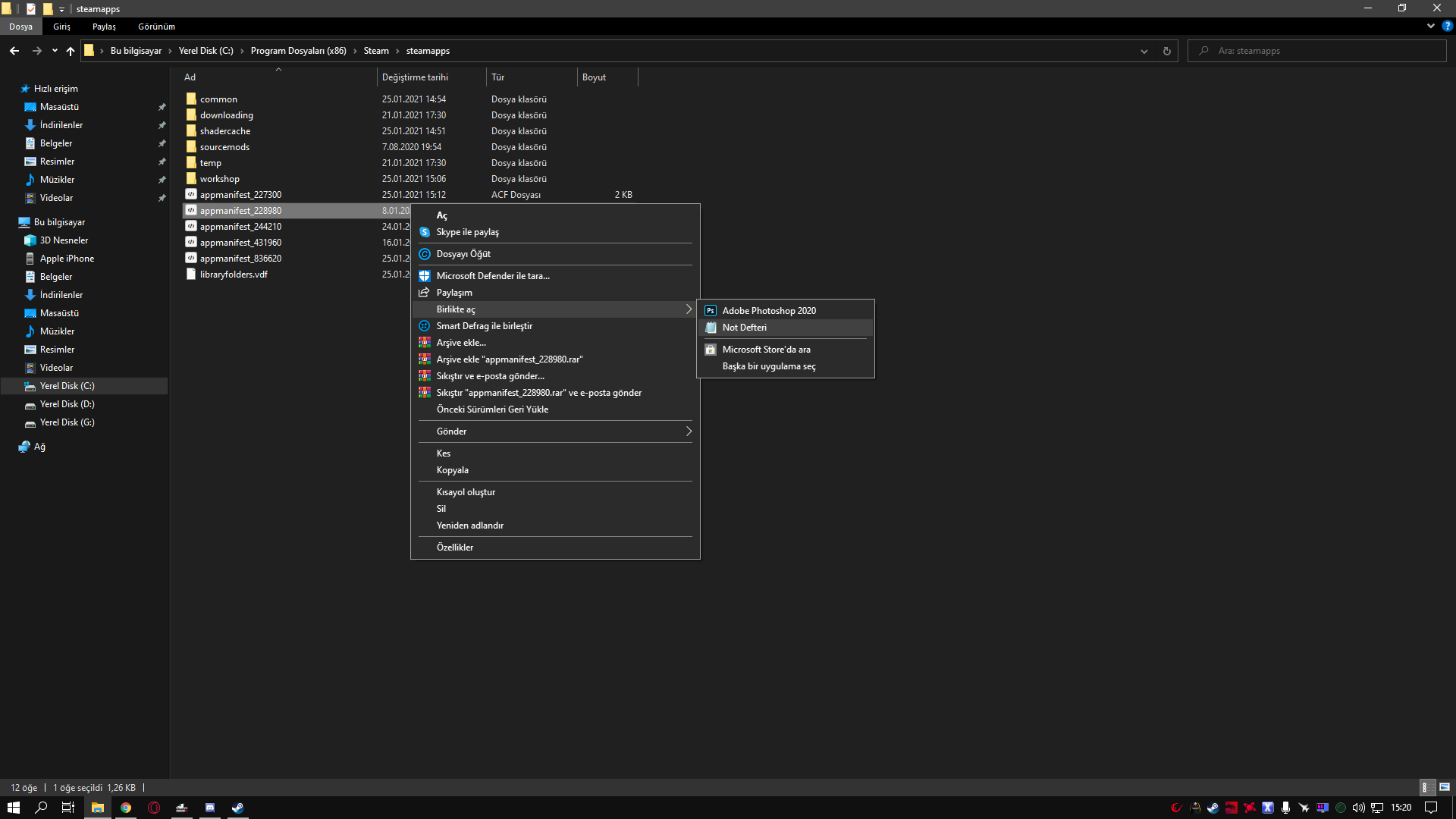Viewport: 1456px width, 819px height.
Task: Switch to details view toggle
Action: (x=1425, y=787)
